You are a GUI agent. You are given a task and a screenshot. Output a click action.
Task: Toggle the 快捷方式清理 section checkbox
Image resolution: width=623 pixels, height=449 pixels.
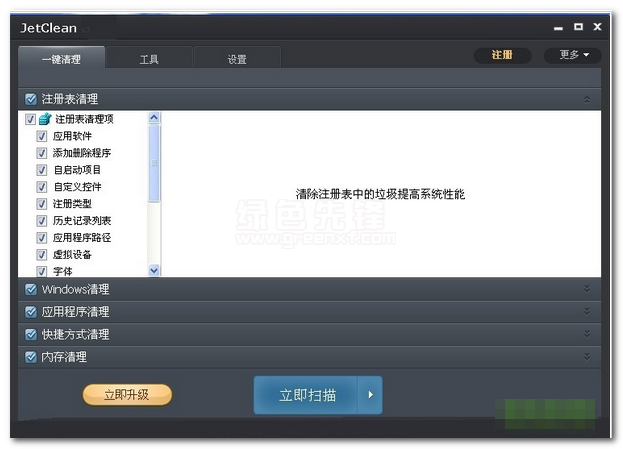pyautogui.click(x=31, y=335)
